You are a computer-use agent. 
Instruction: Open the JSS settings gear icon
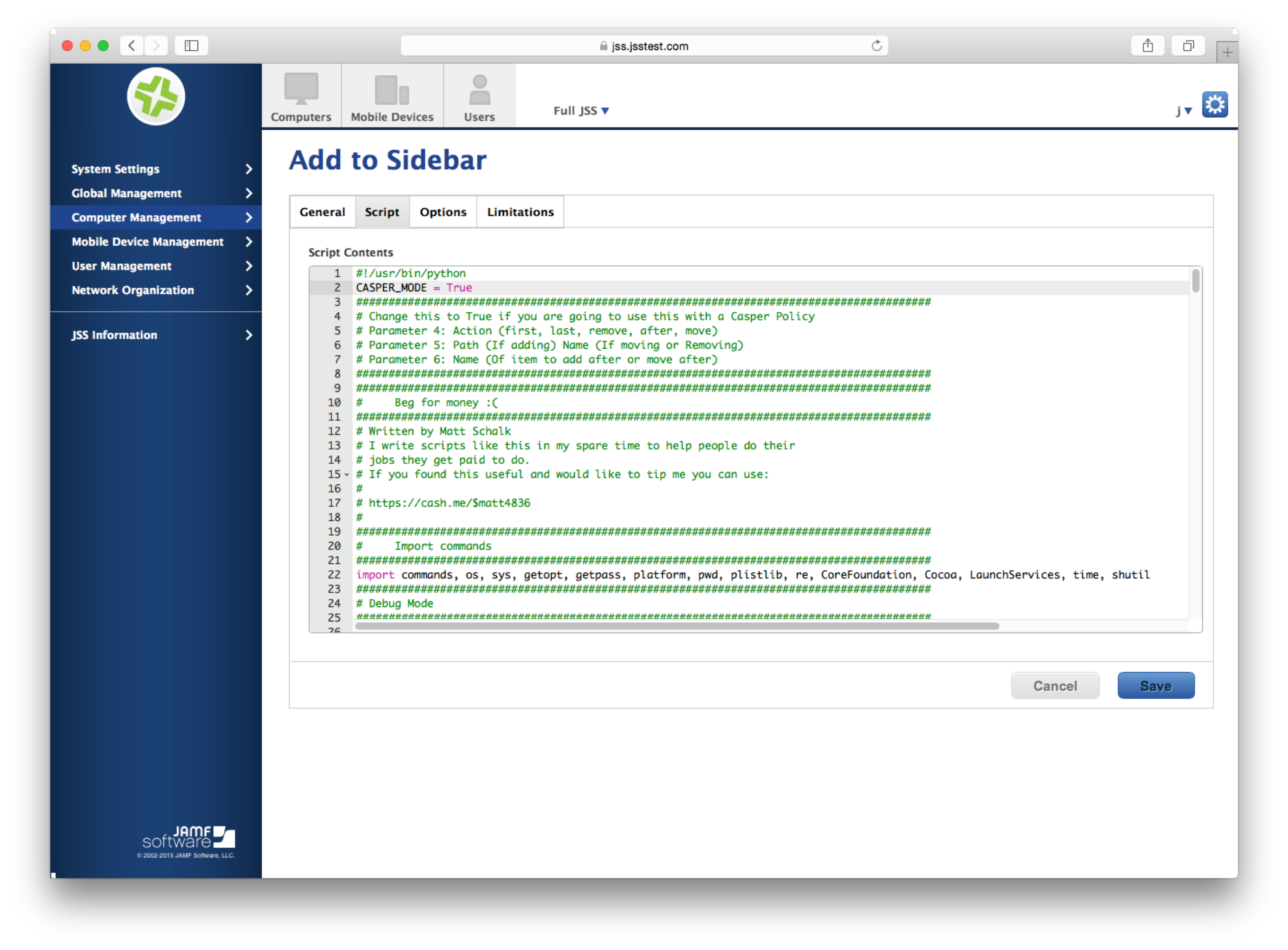(1214, 105)
